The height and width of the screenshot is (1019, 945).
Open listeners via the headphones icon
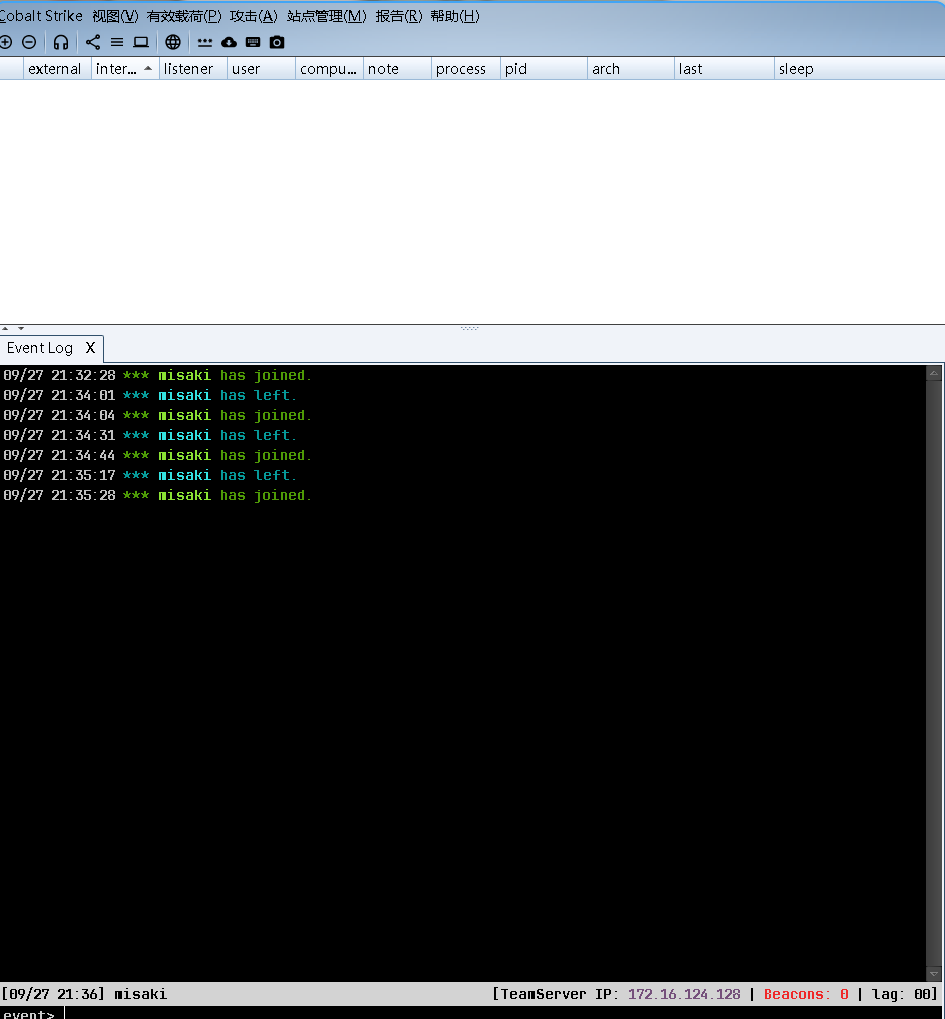(x=61, y=42)
